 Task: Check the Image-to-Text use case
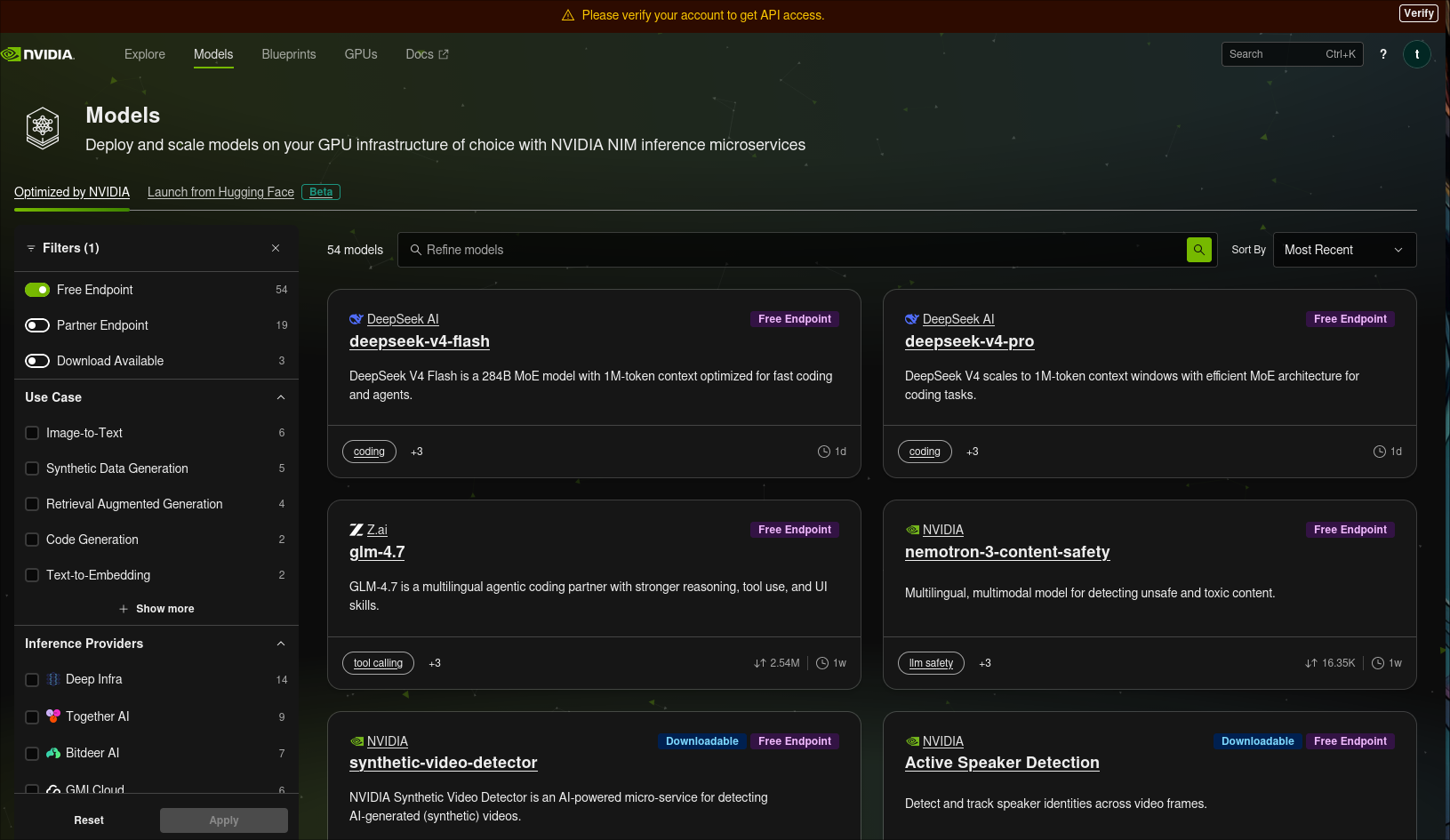(32, 433)
